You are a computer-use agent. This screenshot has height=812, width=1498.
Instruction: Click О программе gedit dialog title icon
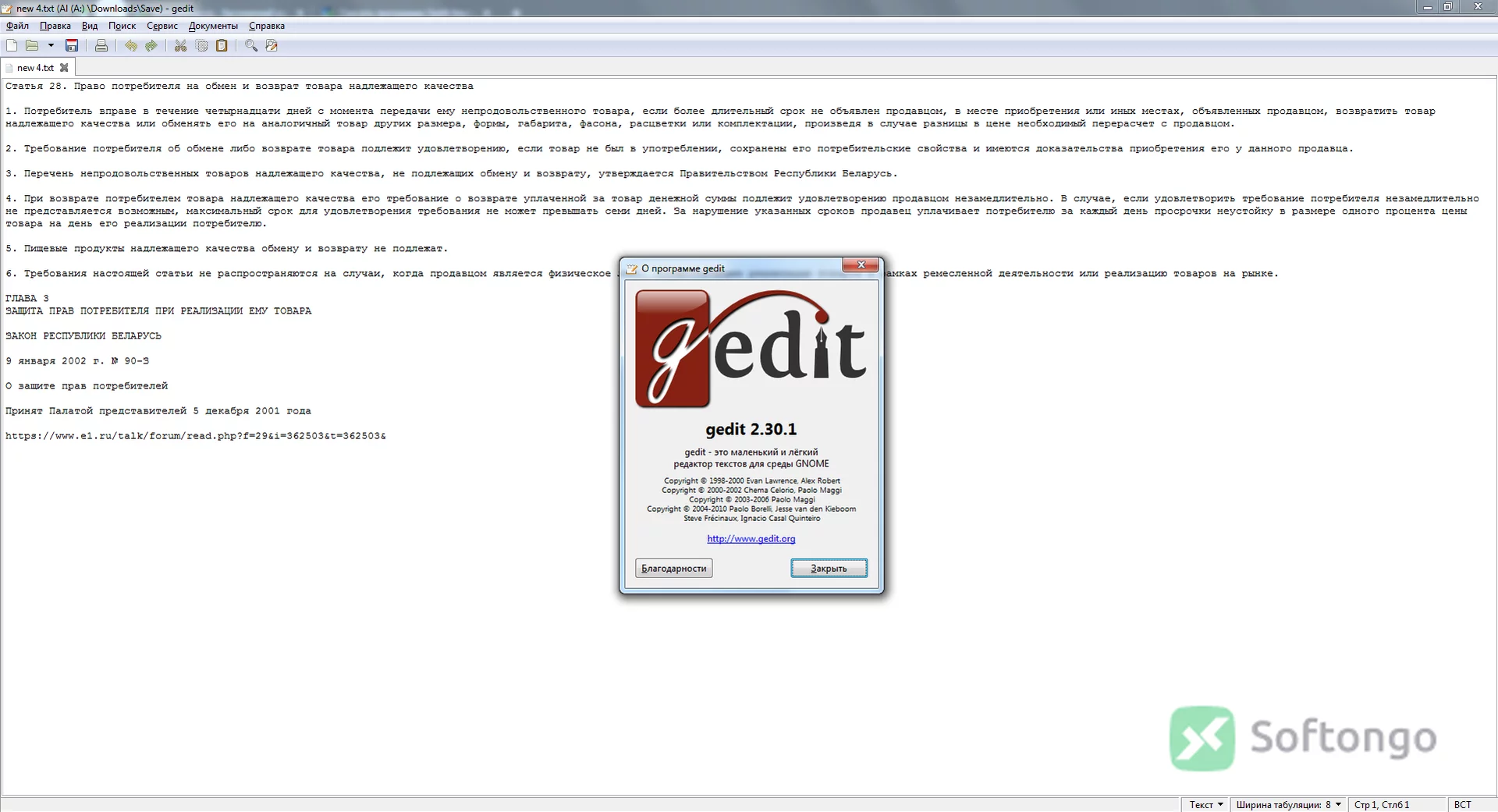click(632, 269)
